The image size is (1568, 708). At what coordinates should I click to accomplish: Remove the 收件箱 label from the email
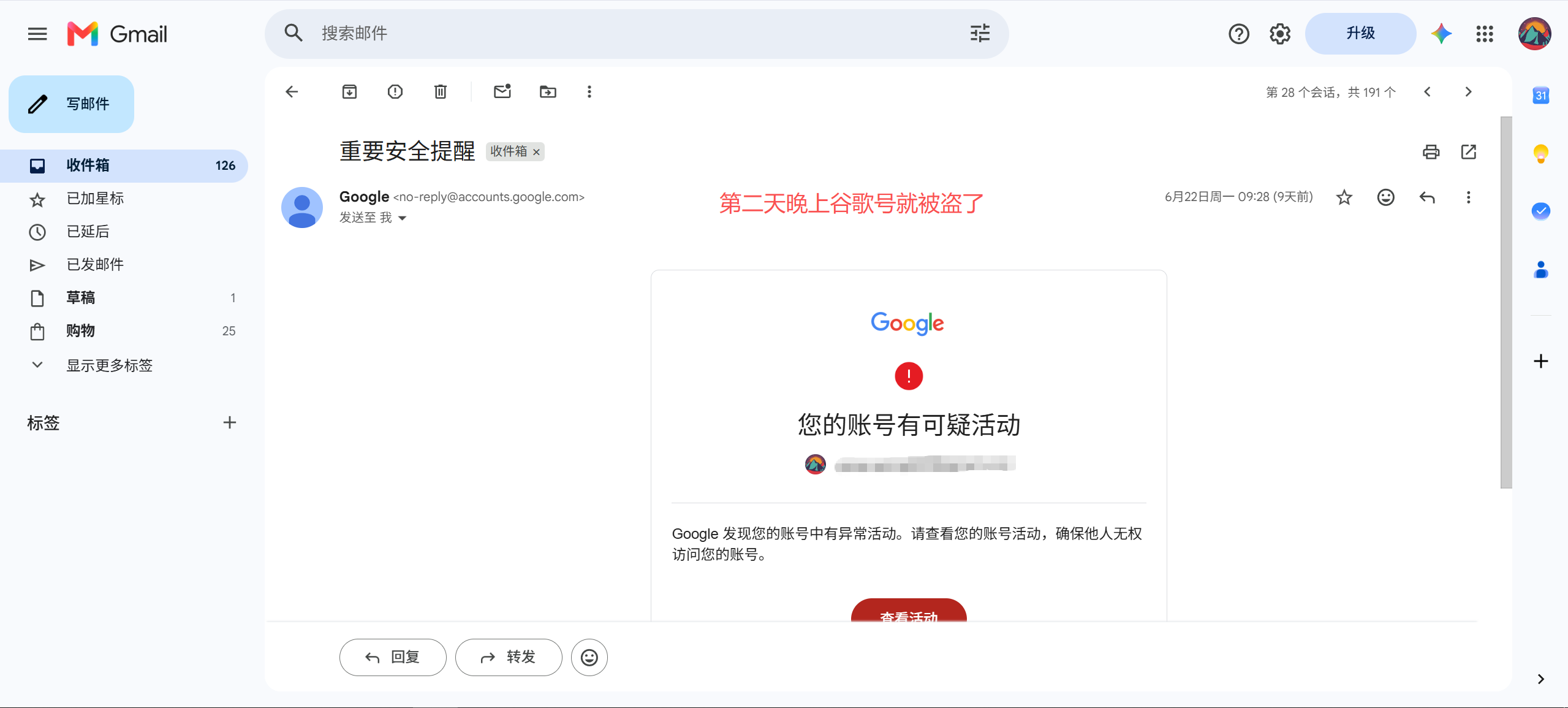click(536, 152)
